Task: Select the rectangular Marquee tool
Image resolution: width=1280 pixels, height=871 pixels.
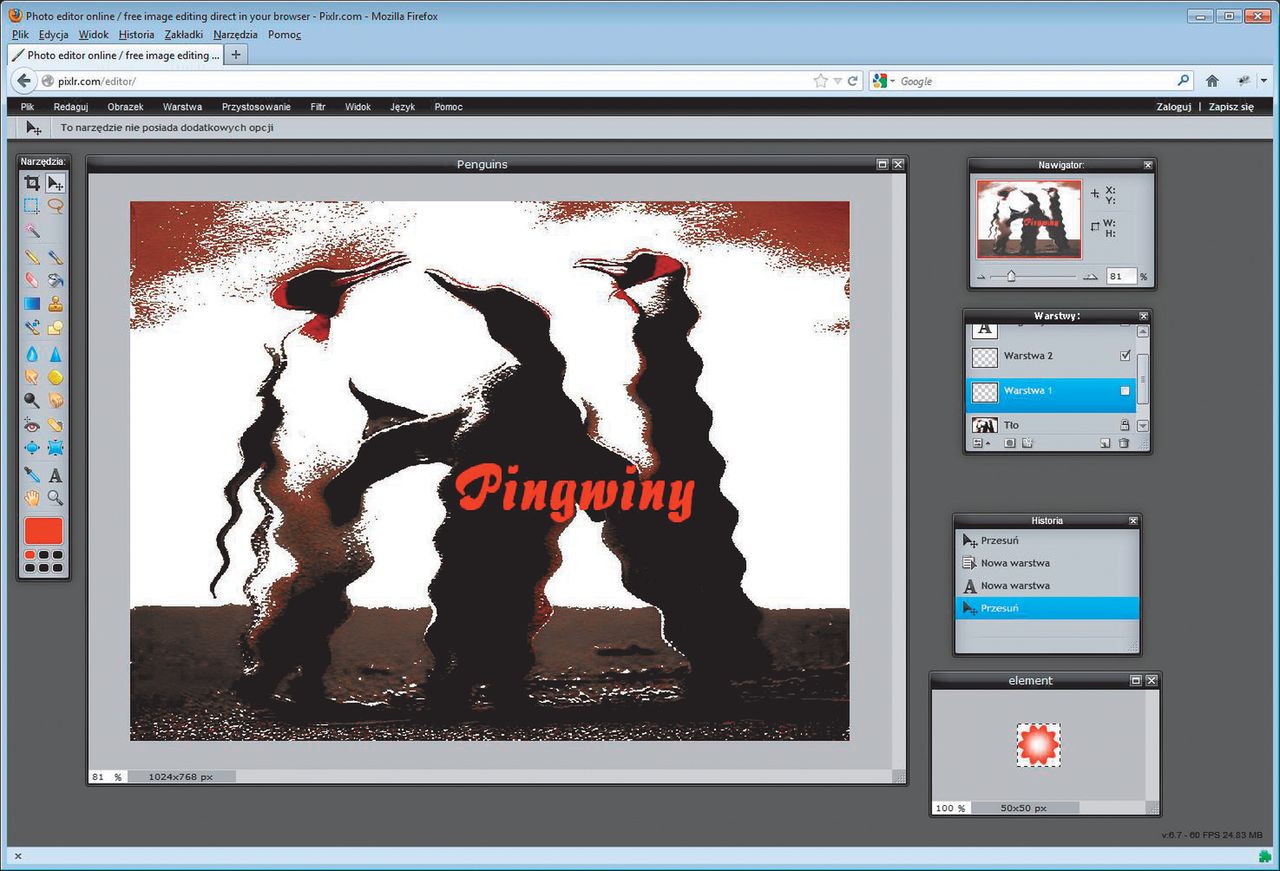Action: 32,206
